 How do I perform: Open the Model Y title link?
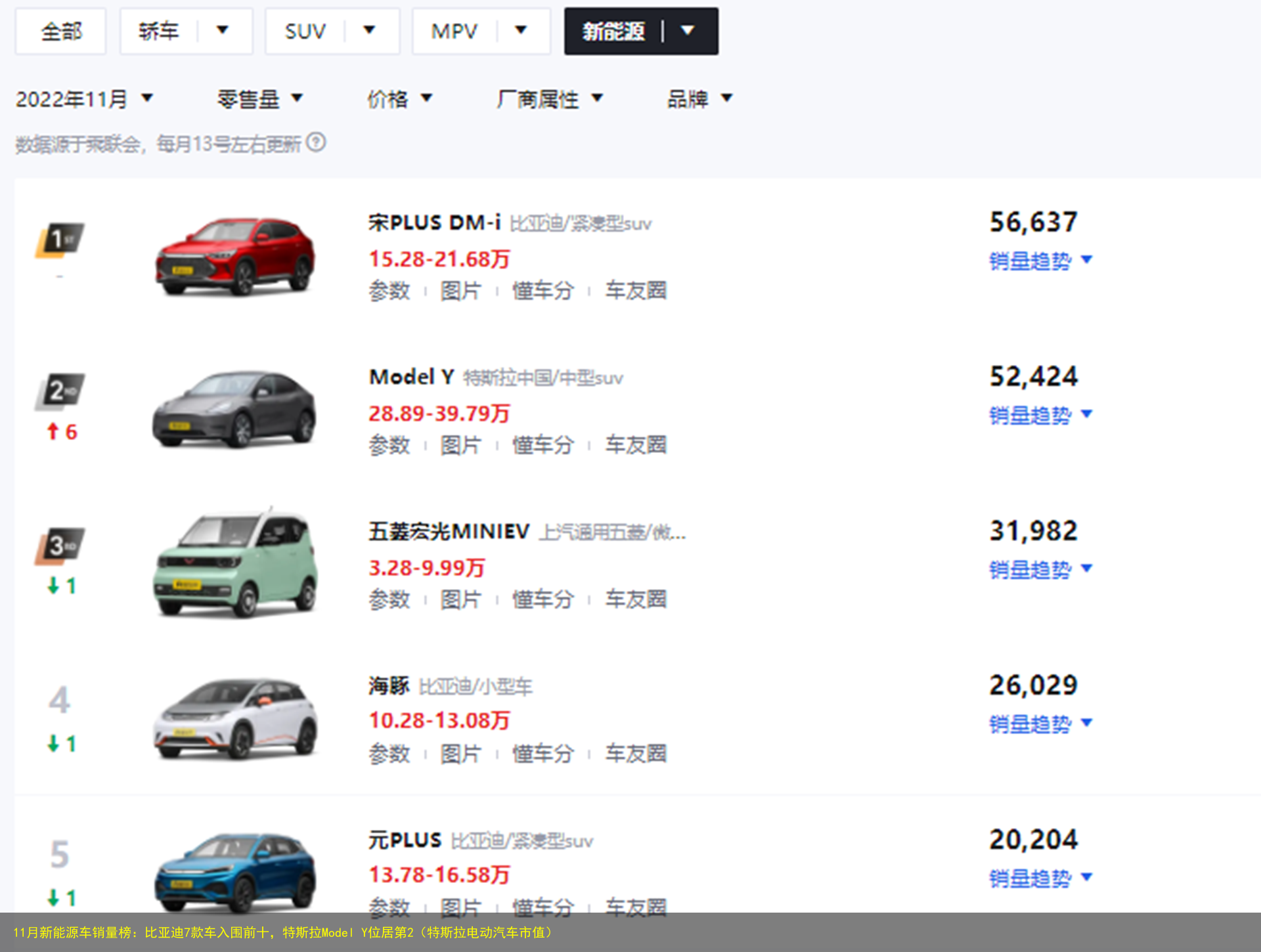[412, 377]
